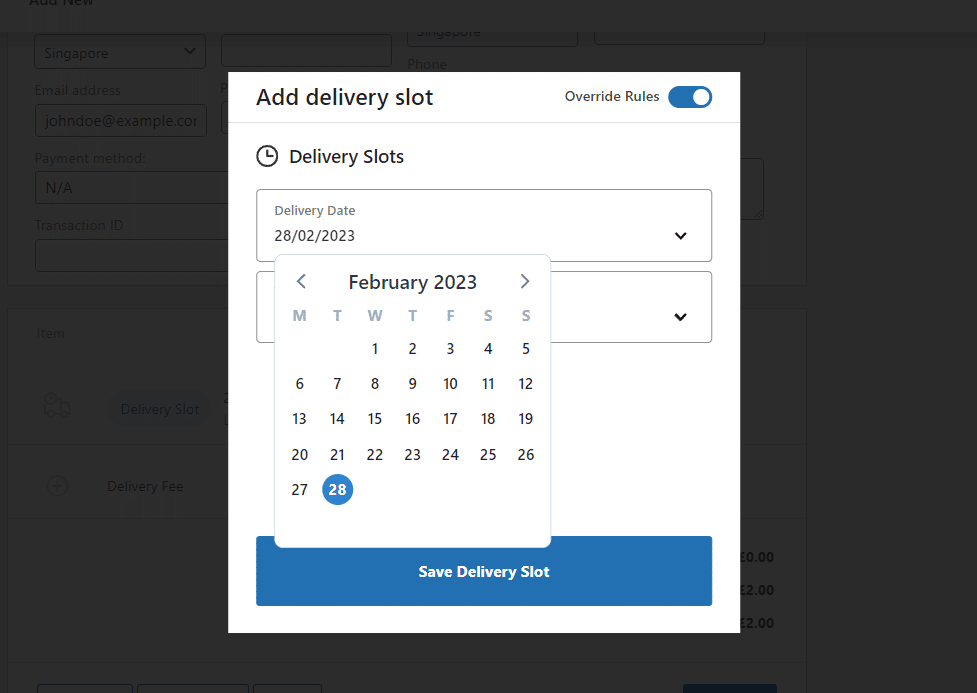Viewport: 977px width, 693px height.
Task: Click the blue button at the bottom right
Action: [x=729, y=689]
